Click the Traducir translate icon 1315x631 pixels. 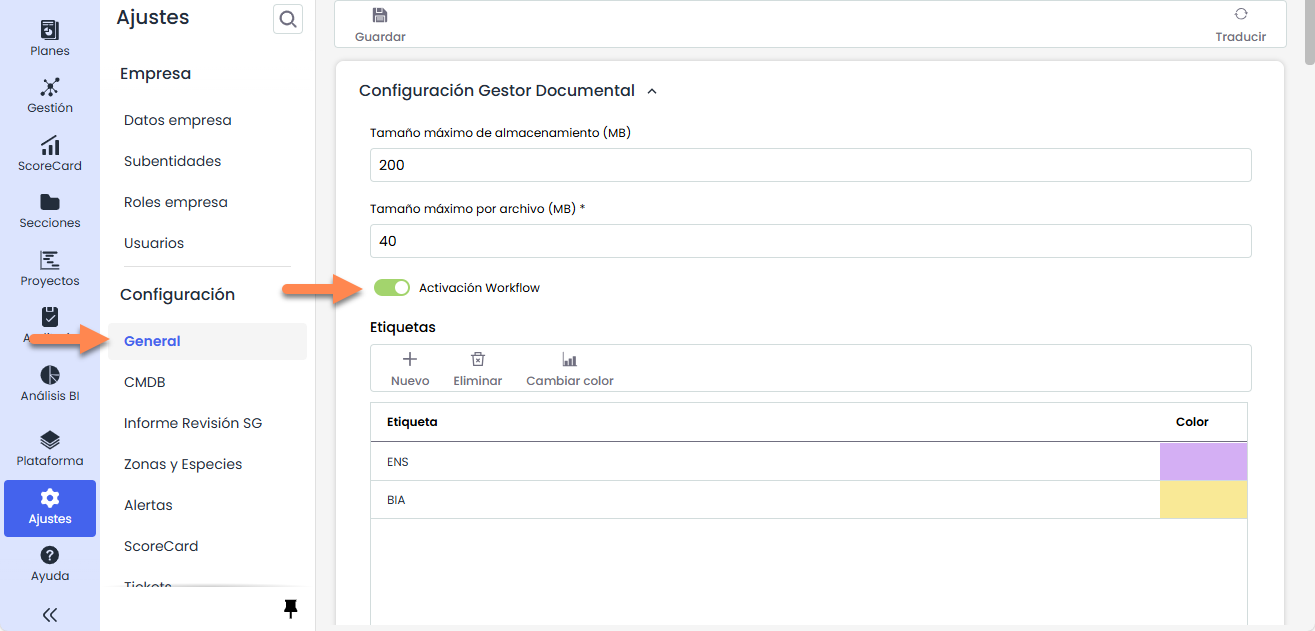pos(1240,15)
